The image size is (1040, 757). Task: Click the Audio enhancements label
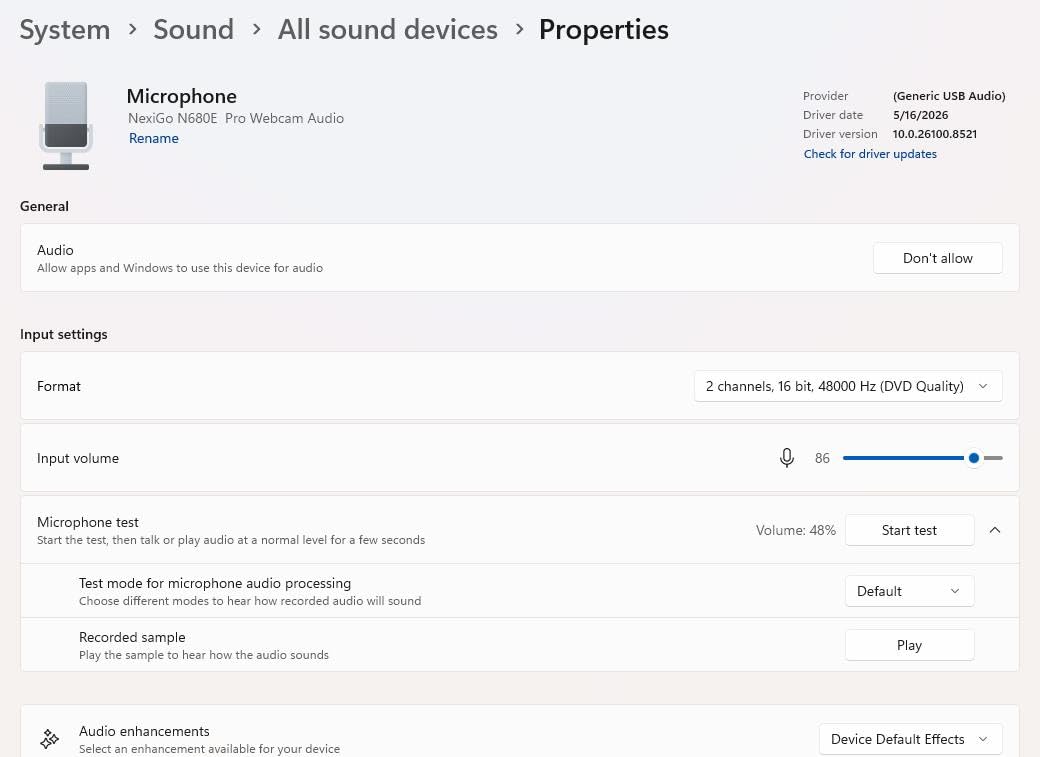(144, 731)
